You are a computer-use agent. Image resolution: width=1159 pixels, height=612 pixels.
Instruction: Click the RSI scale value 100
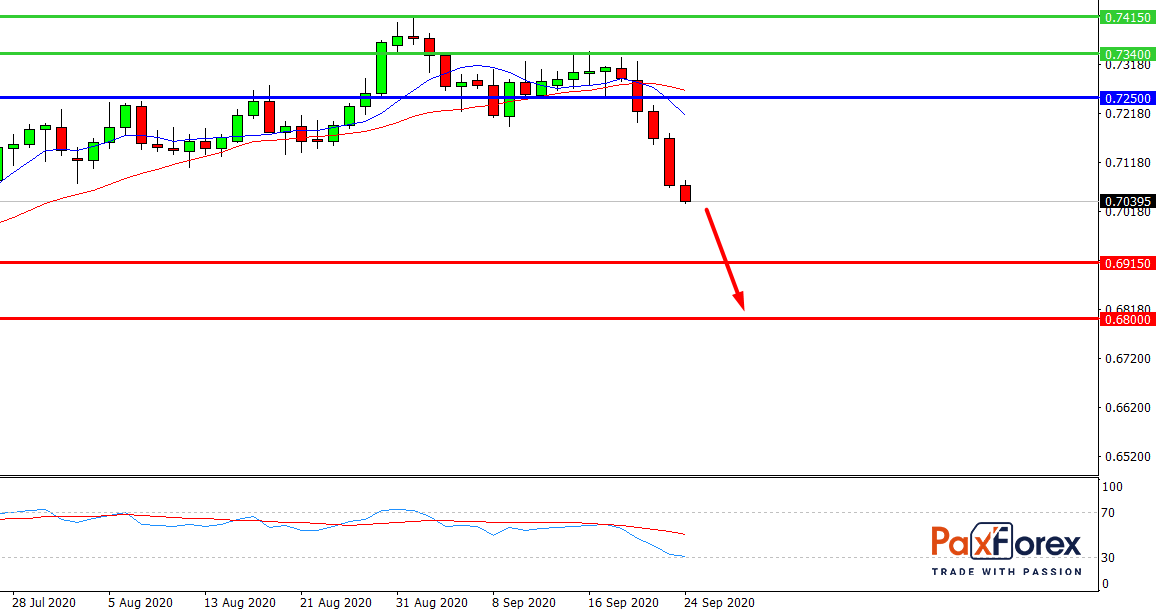tap(1112, 486)
